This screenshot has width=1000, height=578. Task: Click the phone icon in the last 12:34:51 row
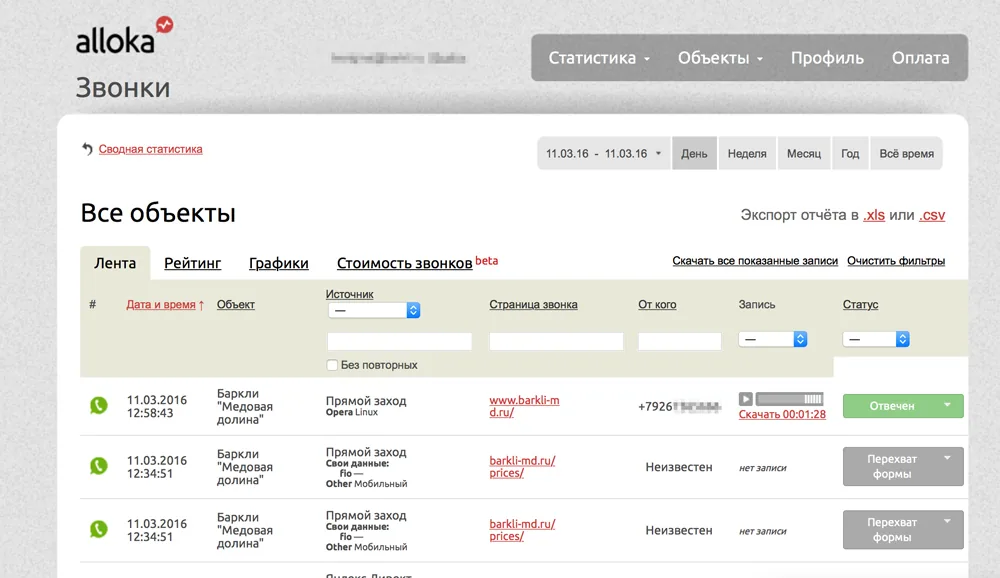click(99, 529)
